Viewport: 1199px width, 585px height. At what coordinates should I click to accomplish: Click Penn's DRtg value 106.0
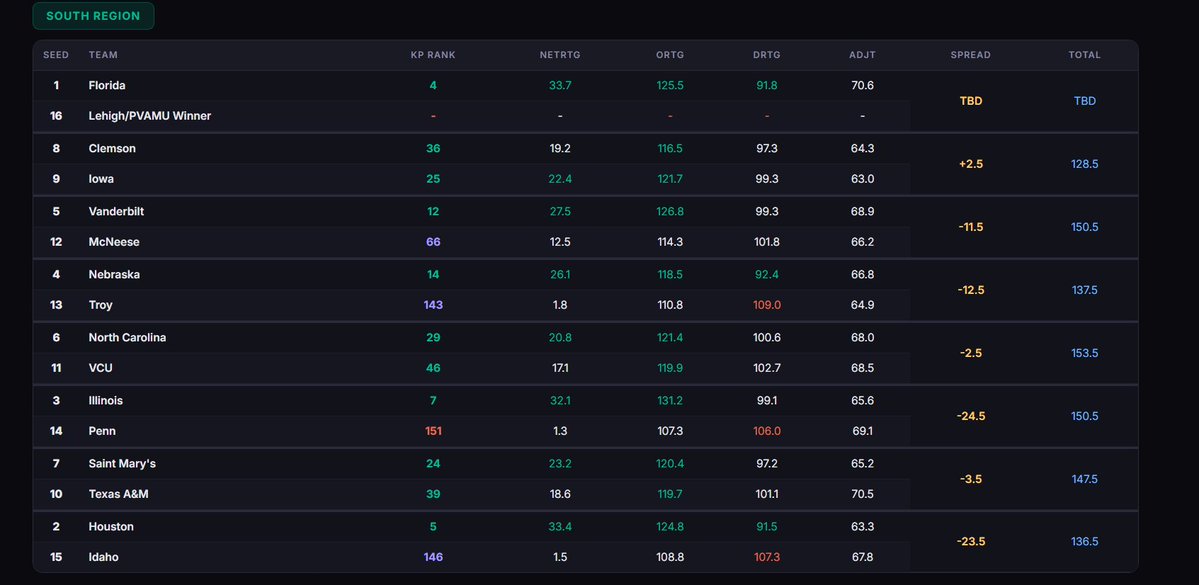pyautogui.click(x=767, y=431)
